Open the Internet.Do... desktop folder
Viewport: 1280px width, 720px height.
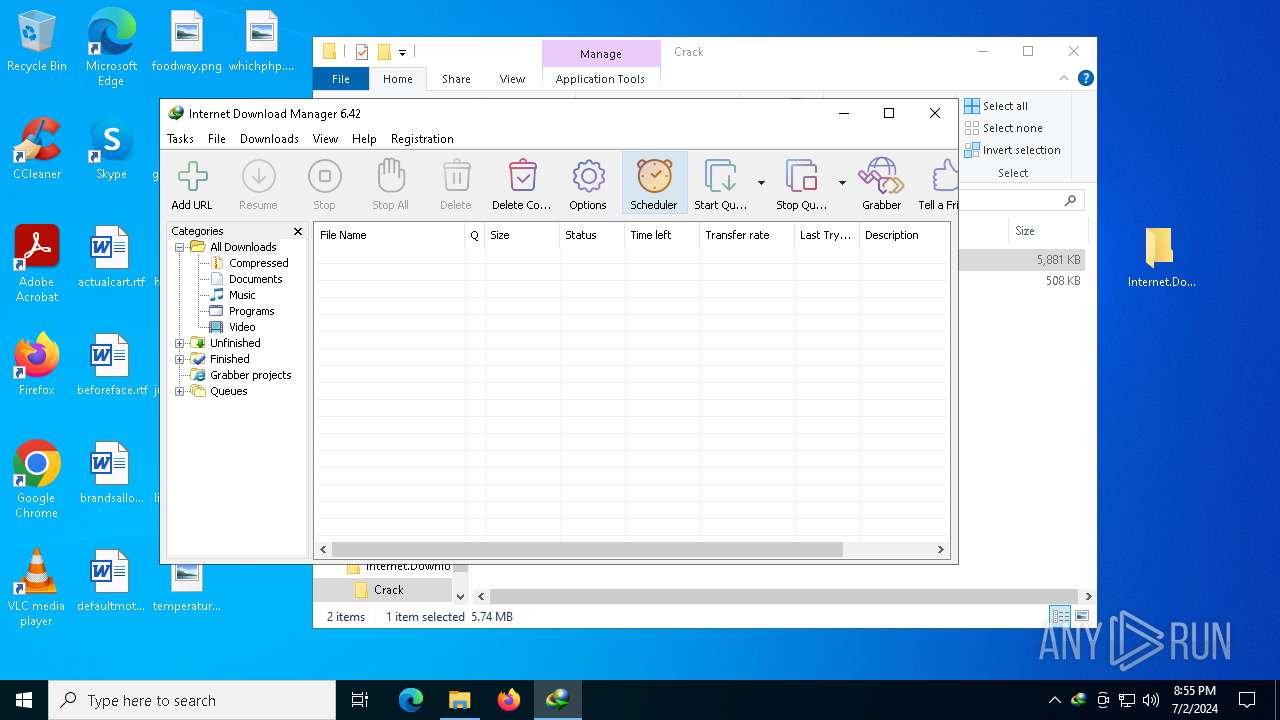click(x=1161, y=258)
